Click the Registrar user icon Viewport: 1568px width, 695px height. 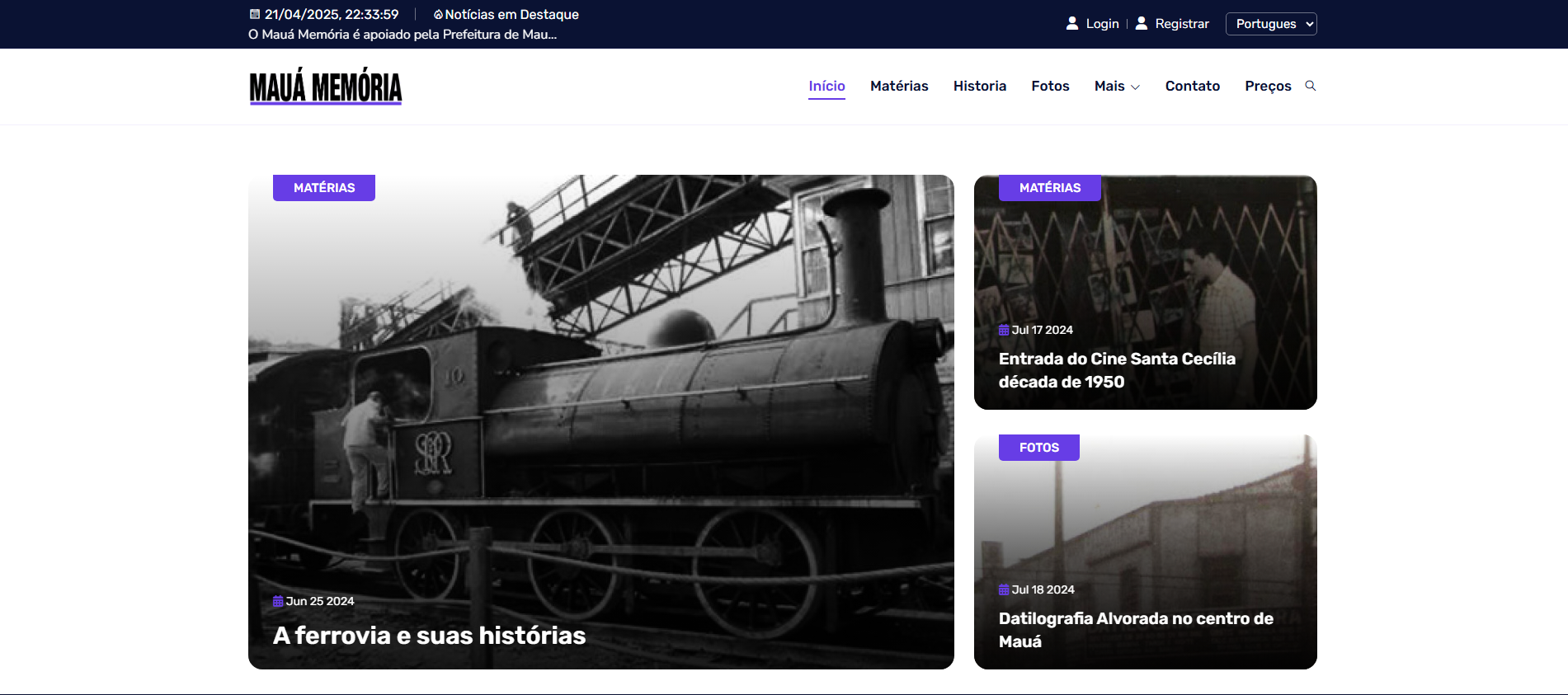click(x=1142, y=23)
